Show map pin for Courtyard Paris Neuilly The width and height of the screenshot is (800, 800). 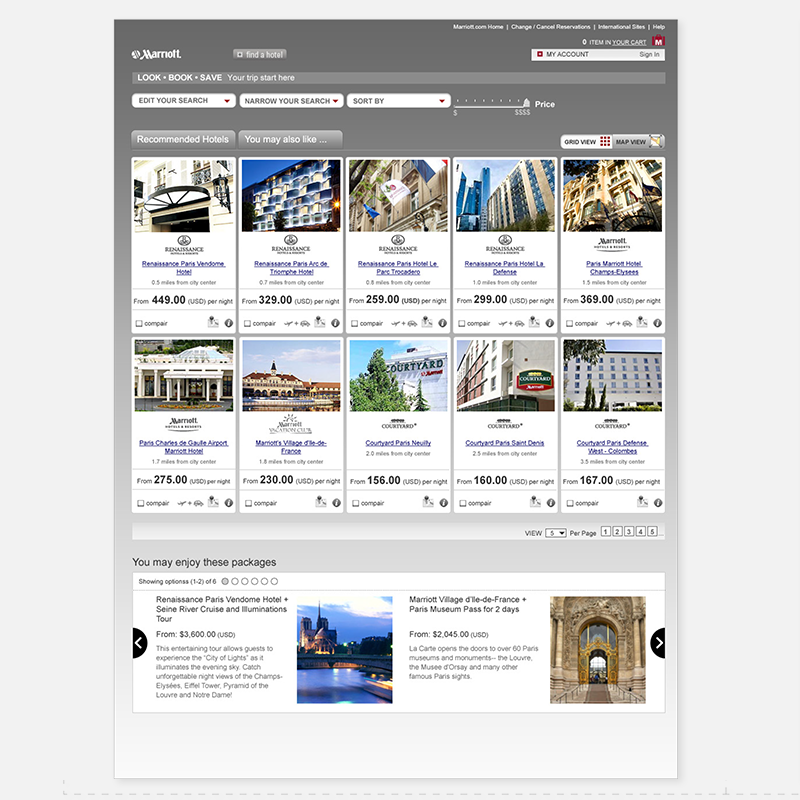[x=428, y=502]
